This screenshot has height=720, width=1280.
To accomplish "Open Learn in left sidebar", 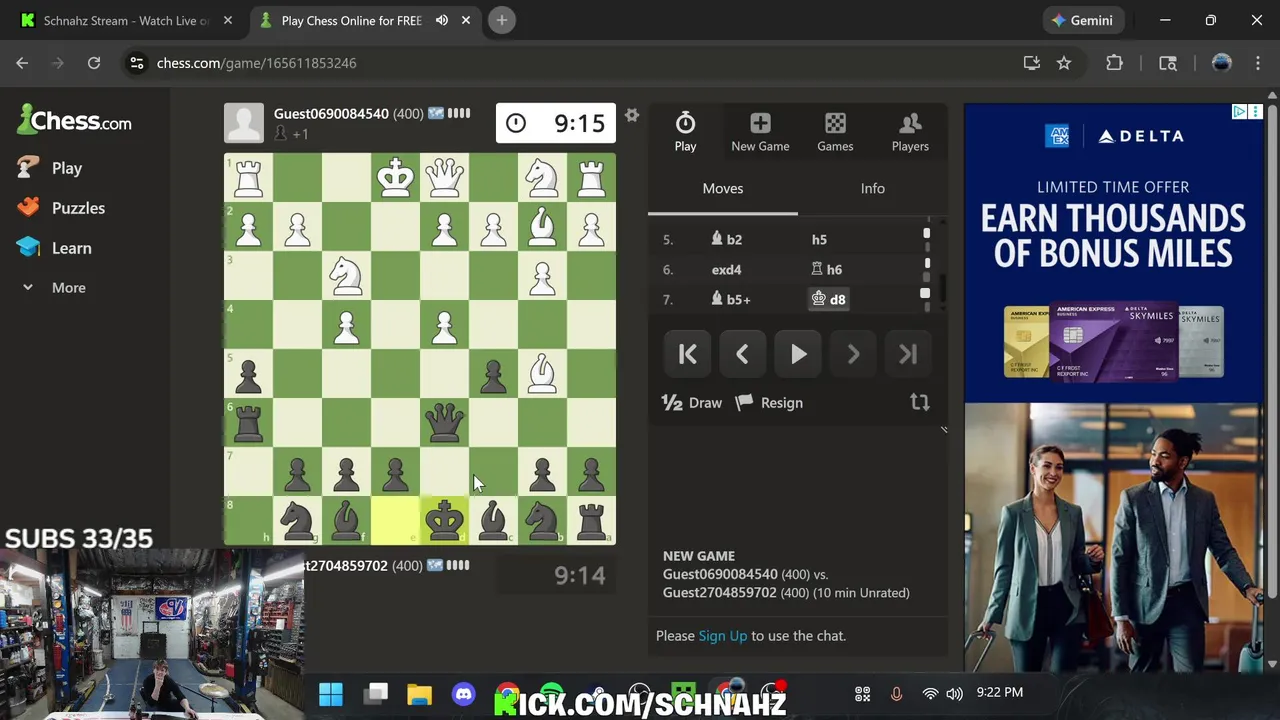I will [55, 248].
